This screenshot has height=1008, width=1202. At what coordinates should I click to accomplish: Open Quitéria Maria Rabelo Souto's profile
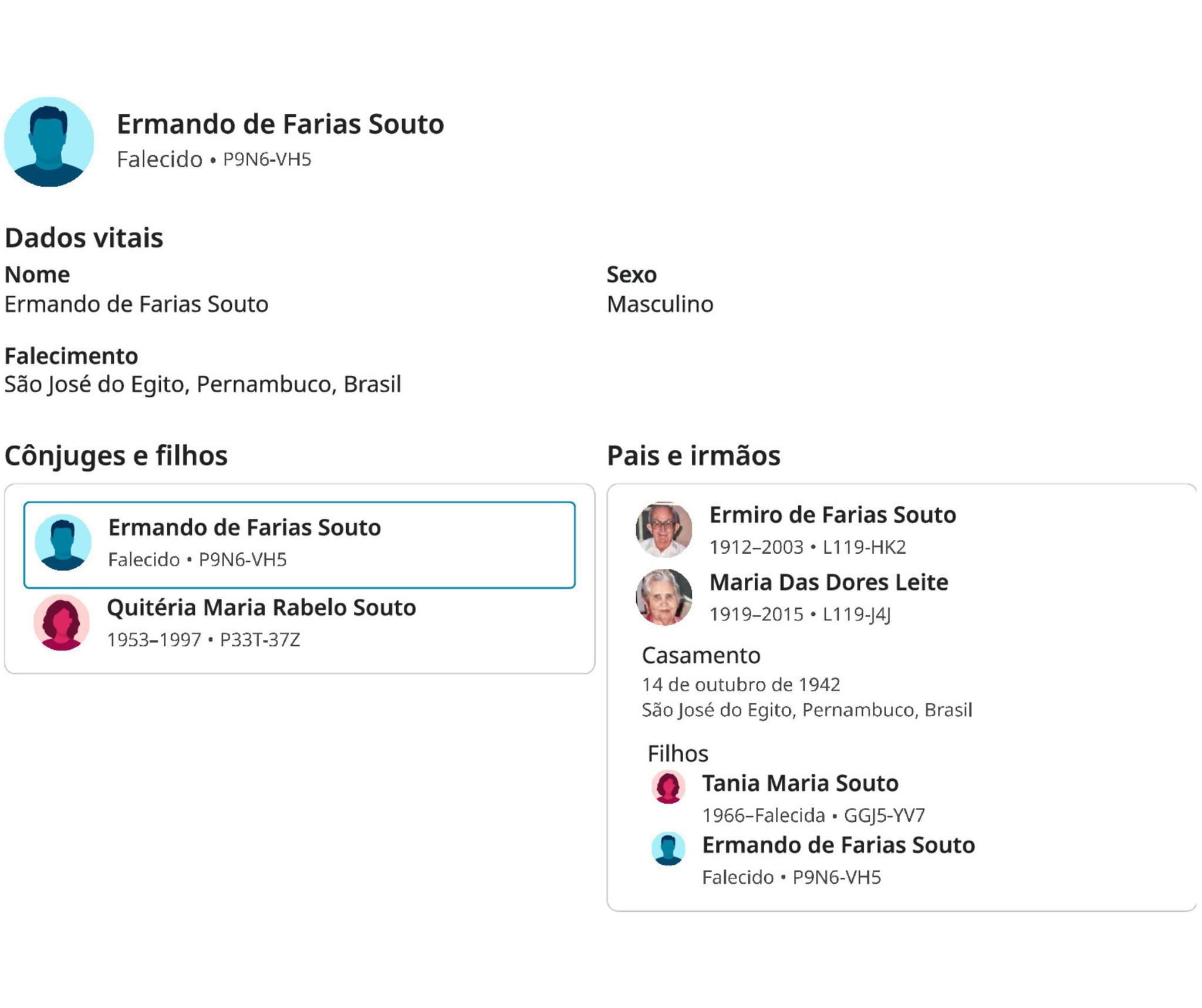(x=261, y=608)
